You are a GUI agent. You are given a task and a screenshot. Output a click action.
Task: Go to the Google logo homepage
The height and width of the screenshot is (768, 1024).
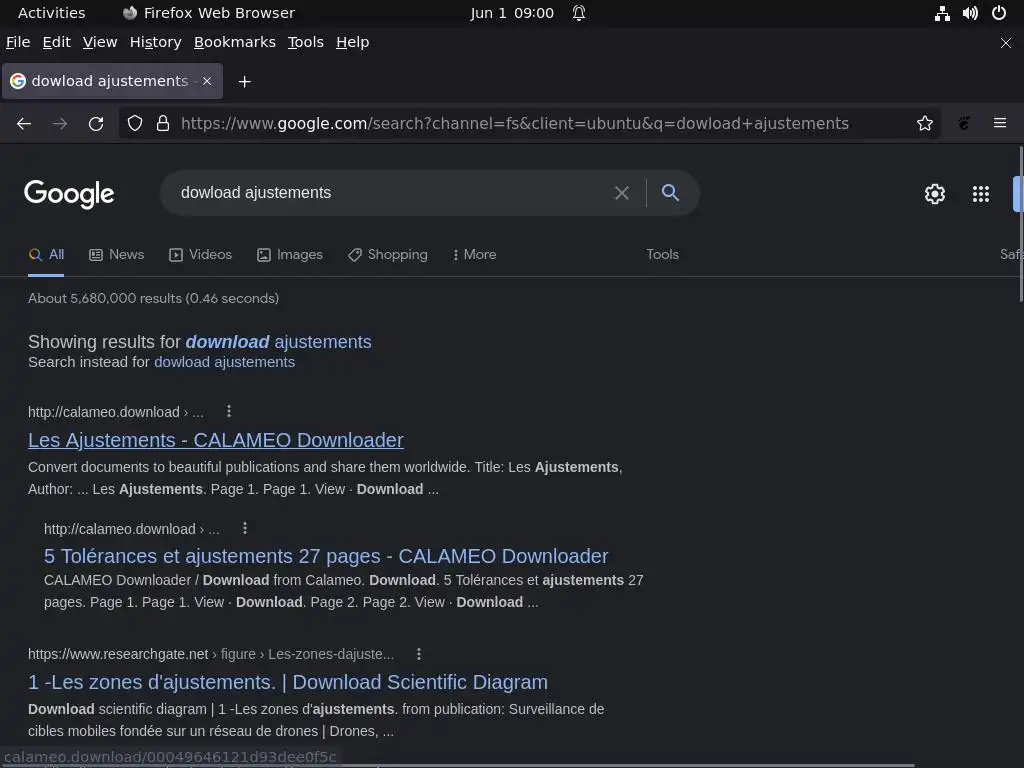tap(69, 194)
